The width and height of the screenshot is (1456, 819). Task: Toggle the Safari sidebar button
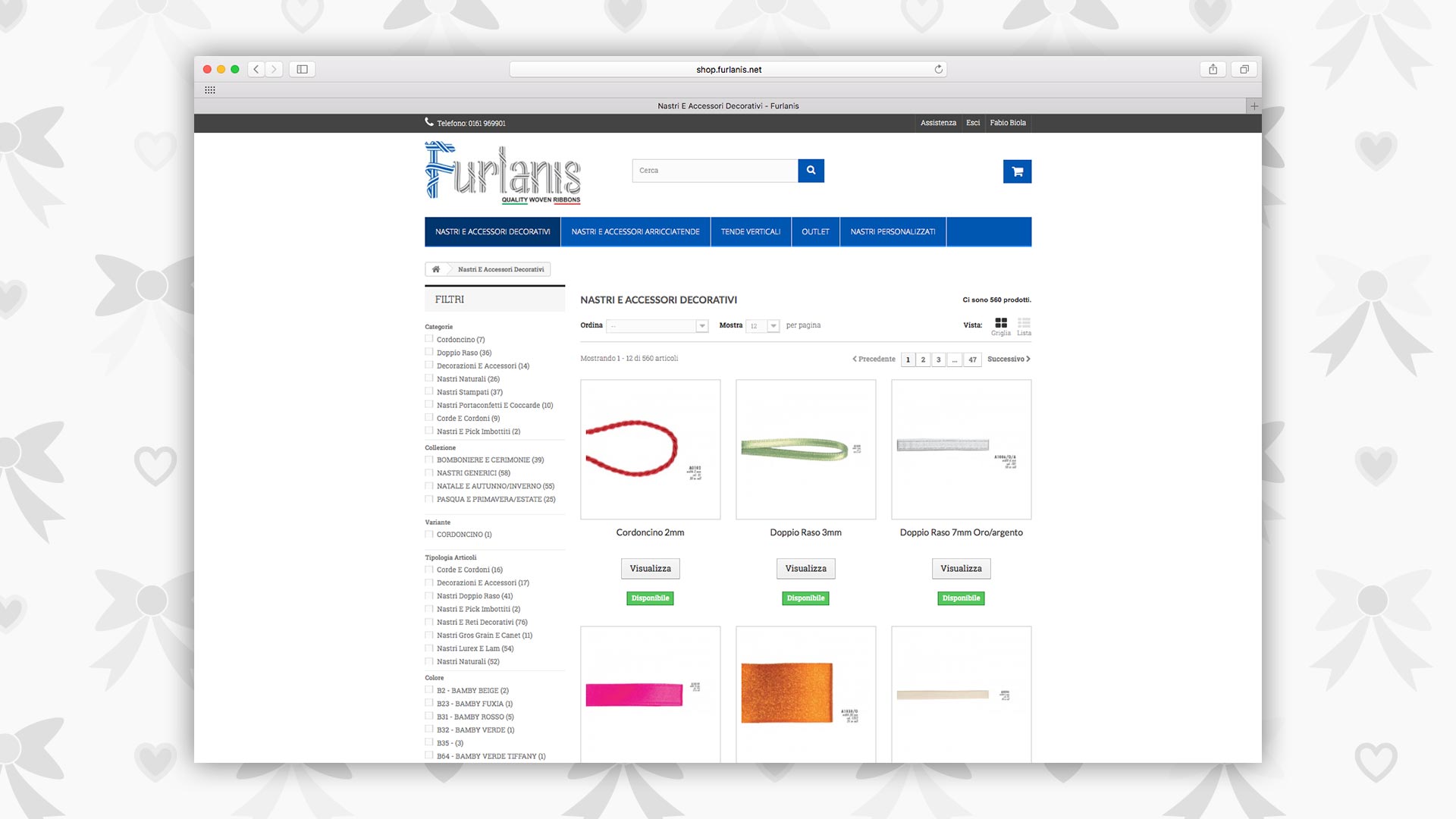tap(302, 69)
